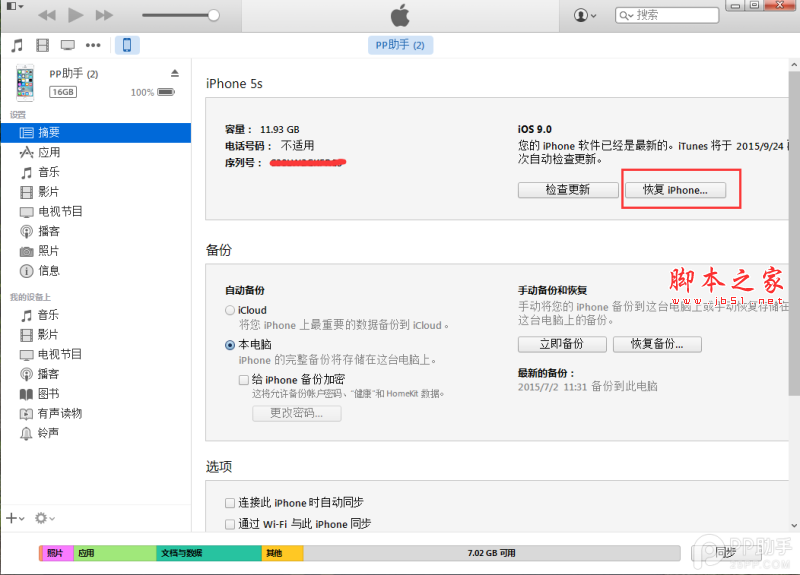Click the play button
Image resolution: width=800 pixels, height=575 pixels.
76,15
